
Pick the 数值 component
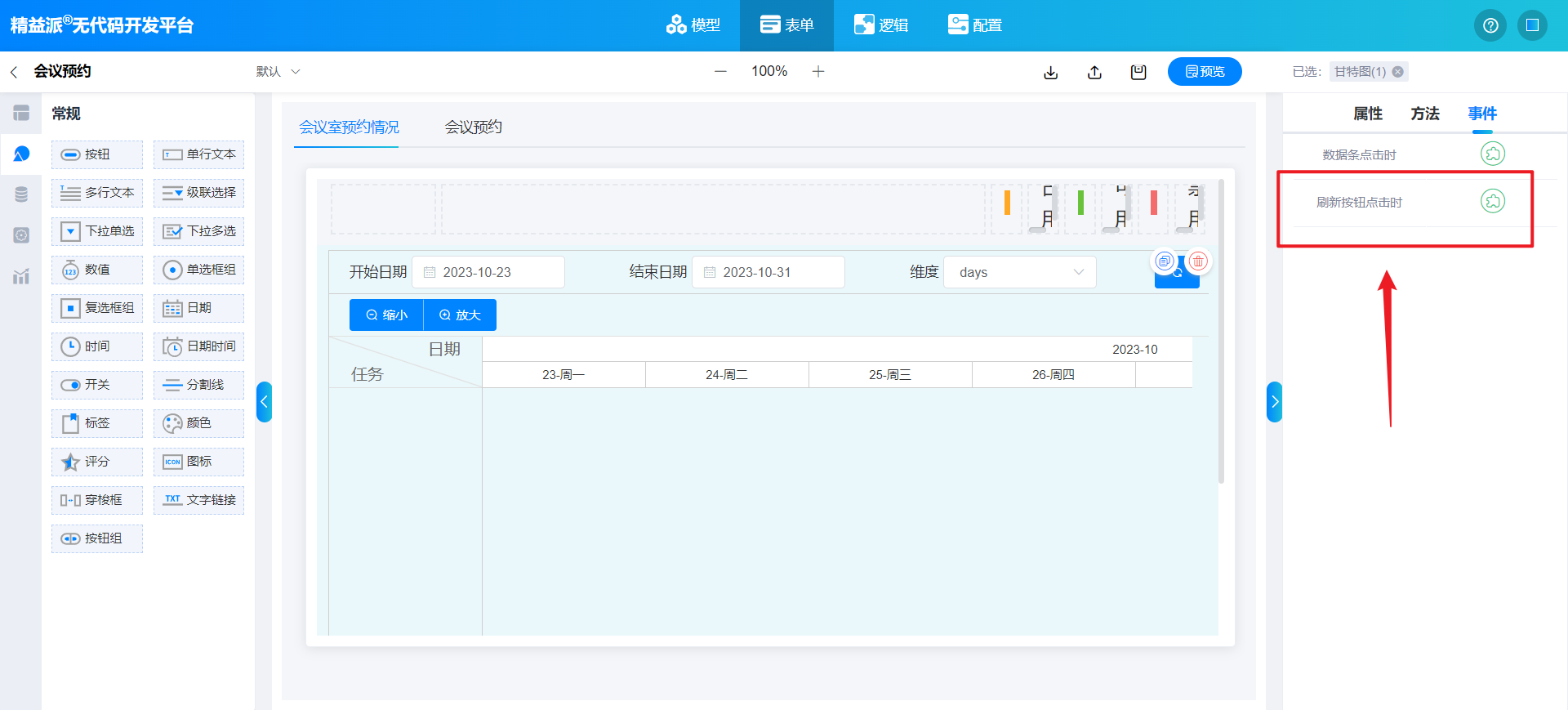point(97,270)
